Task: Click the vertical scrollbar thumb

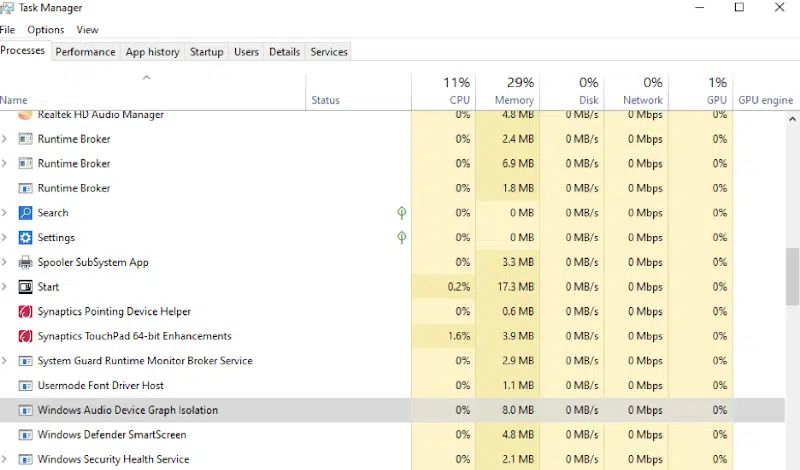Action: tap(792, 276)
